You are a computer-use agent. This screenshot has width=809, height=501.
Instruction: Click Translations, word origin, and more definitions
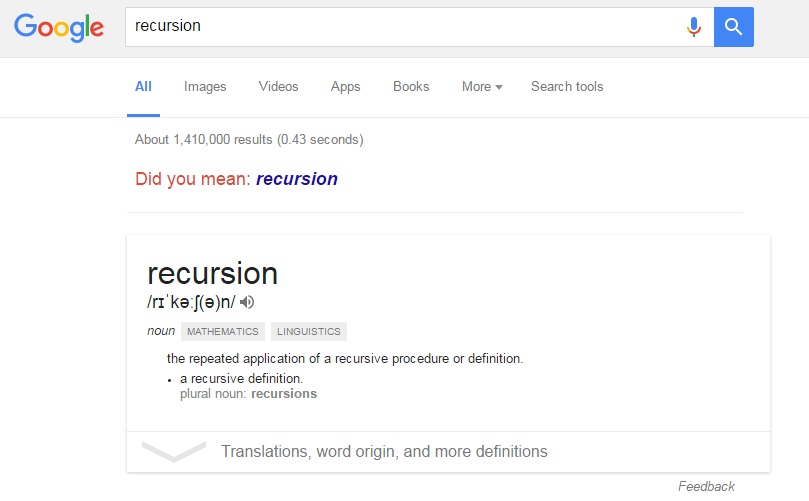(x=384, y=451)
